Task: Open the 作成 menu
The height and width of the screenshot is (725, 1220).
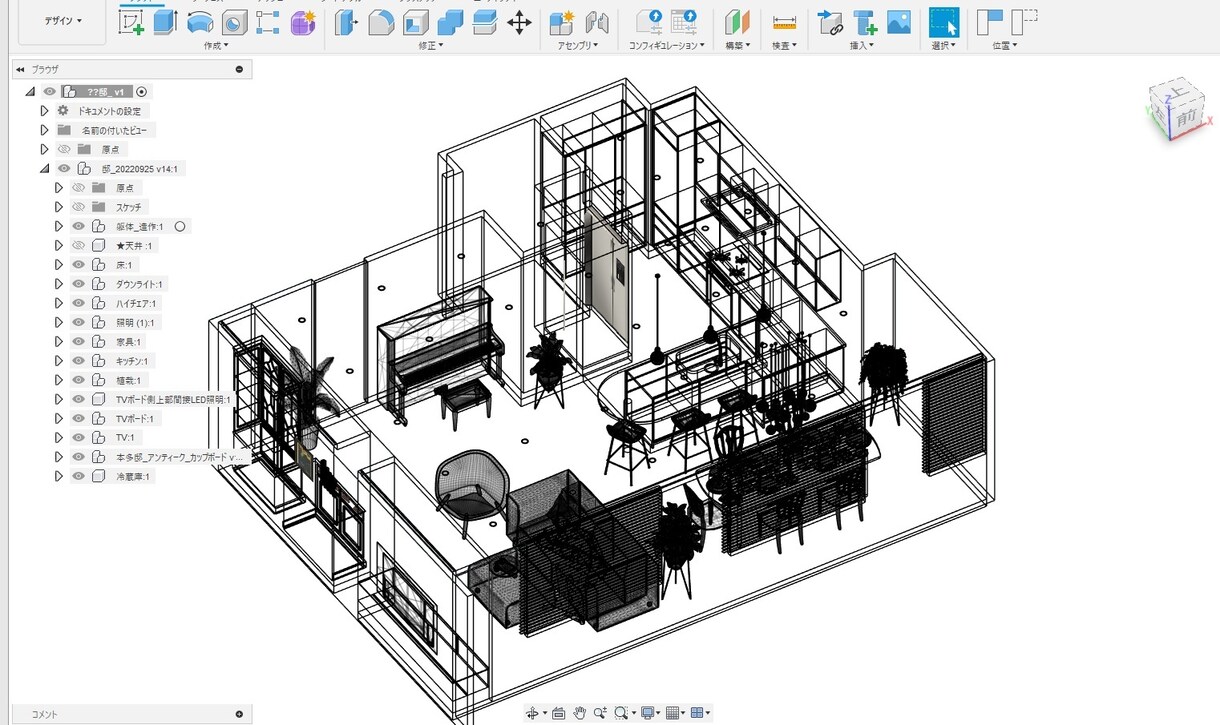Action: [x=215, y=46]
